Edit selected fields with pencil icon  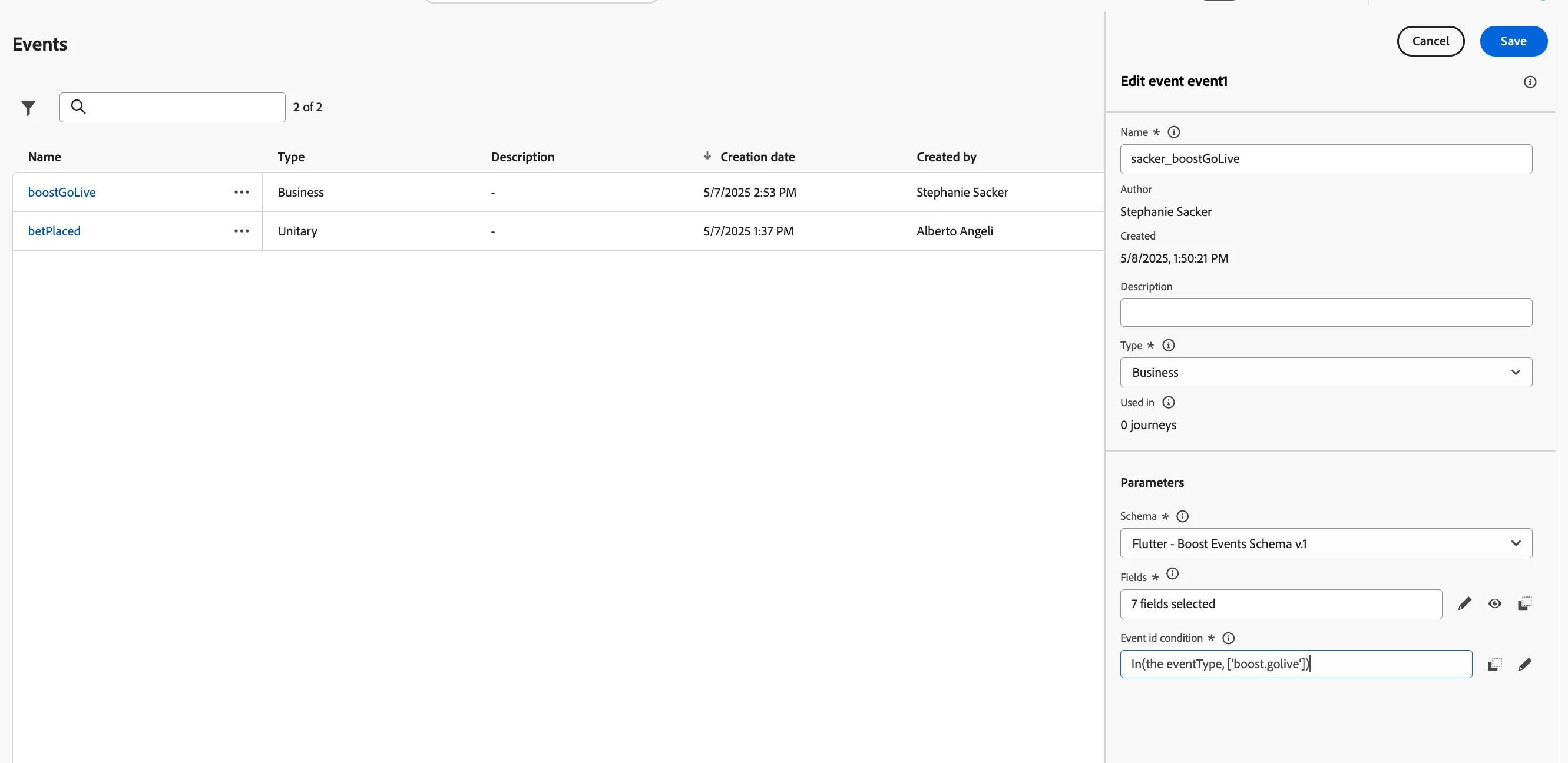coord(1464,603)
